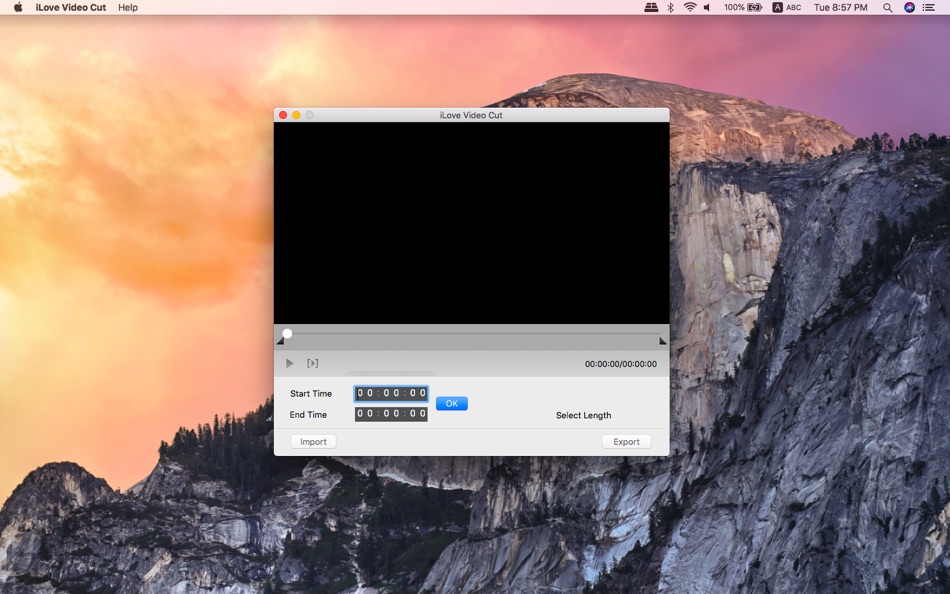Open the iLove Video Cut menu
The width and height of the screenshot is (950, 594).
pyautogui.click(x=71, y=7)
